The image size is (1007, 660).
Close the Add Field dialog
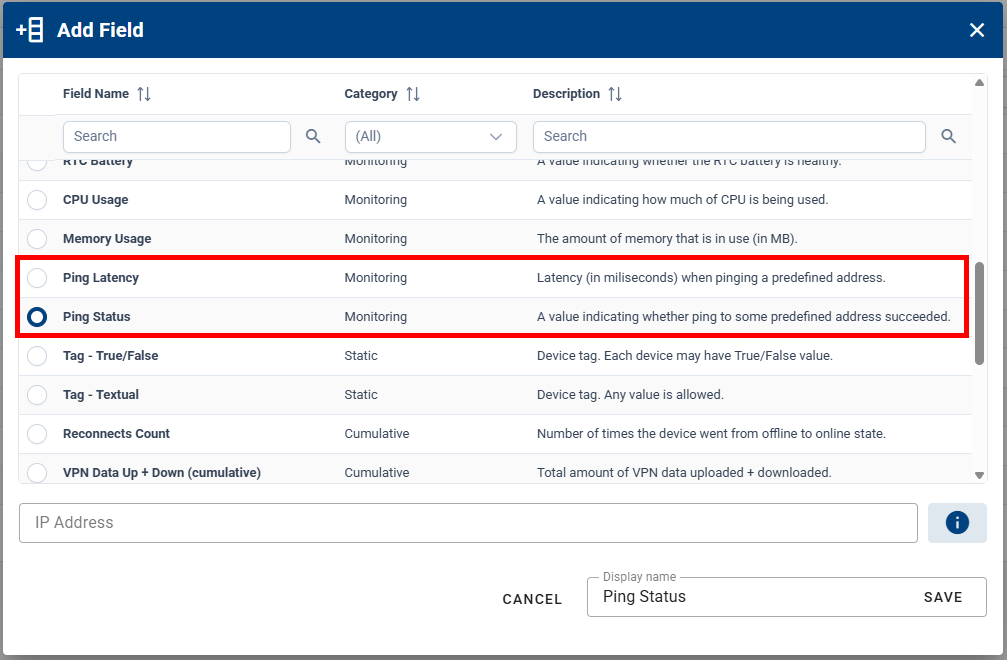click(977, 29)
